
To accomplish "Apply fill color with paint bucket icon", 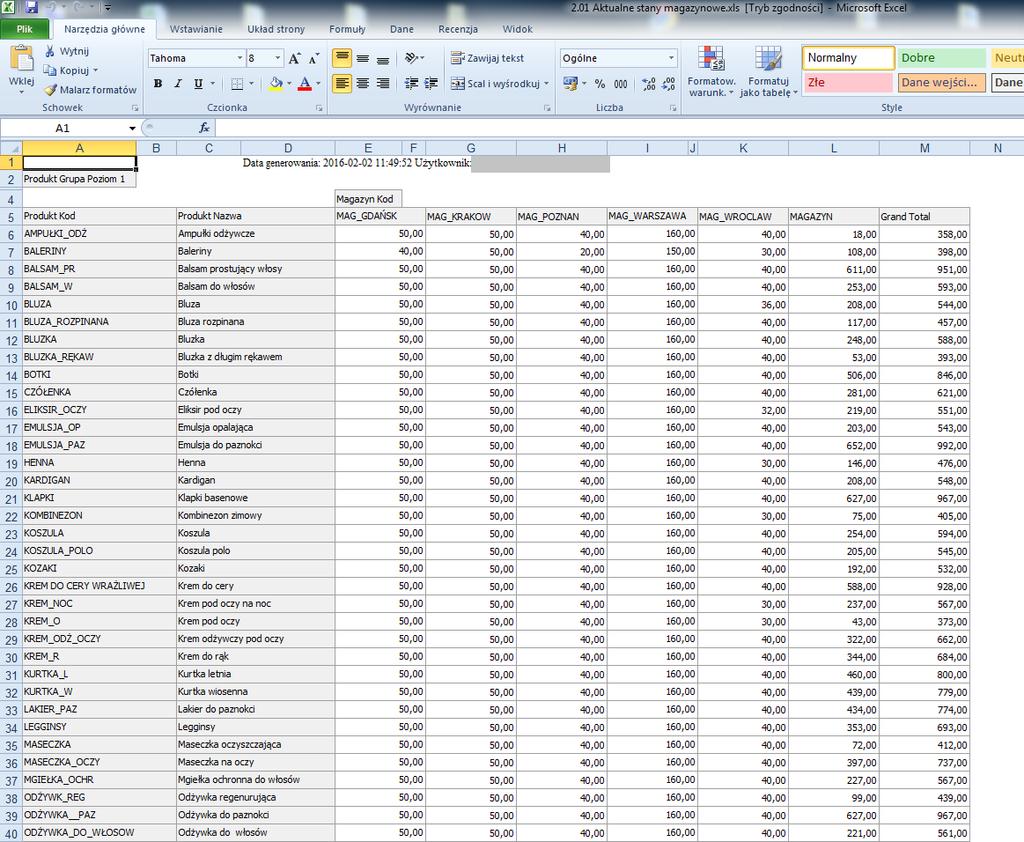I will click(276, 84).
